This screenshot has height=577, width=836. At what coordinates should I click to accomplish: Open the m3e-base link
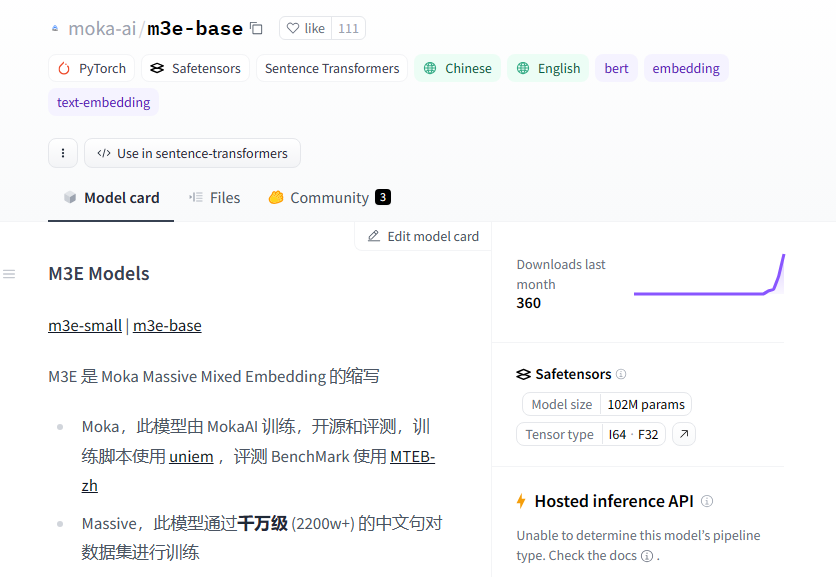coord(167,325)
